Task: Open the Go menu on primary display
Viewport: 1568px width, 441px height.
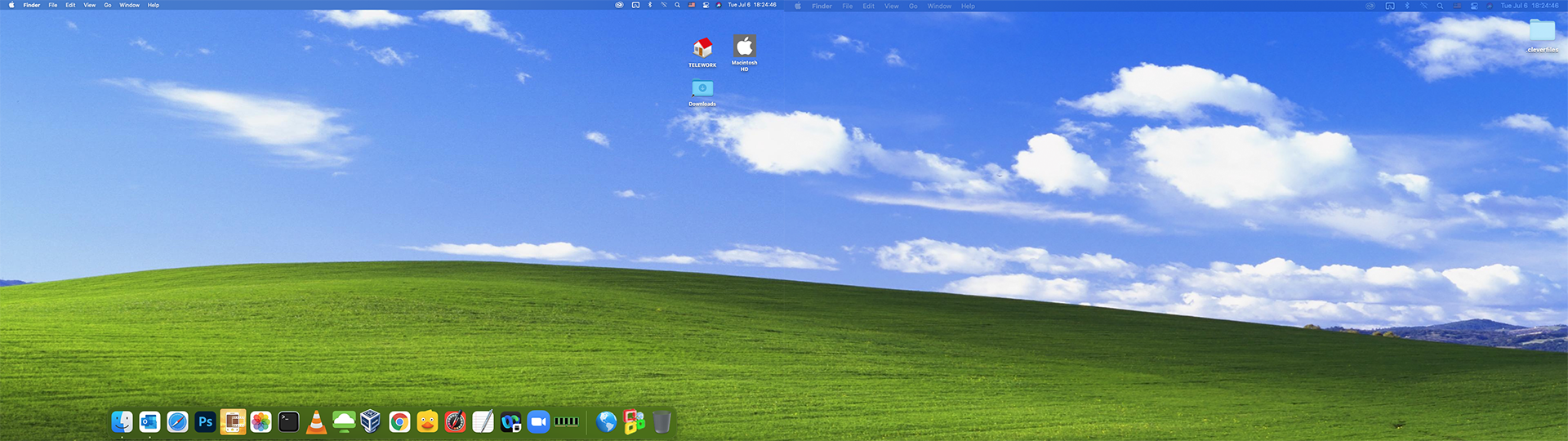Action: pos(108,5)
